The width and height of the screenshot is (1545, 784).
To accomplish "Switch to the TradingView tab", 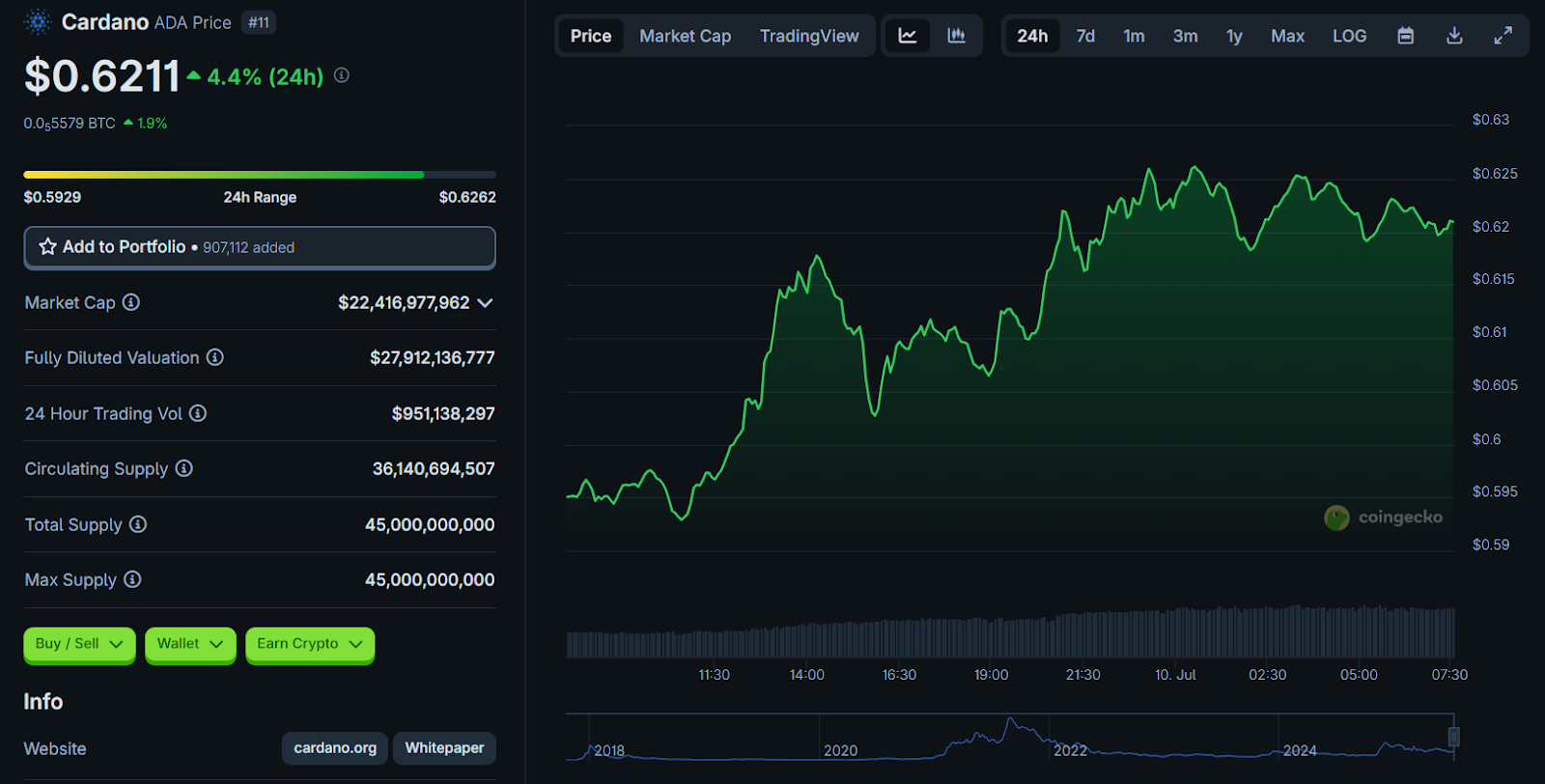I will [809, 36].
